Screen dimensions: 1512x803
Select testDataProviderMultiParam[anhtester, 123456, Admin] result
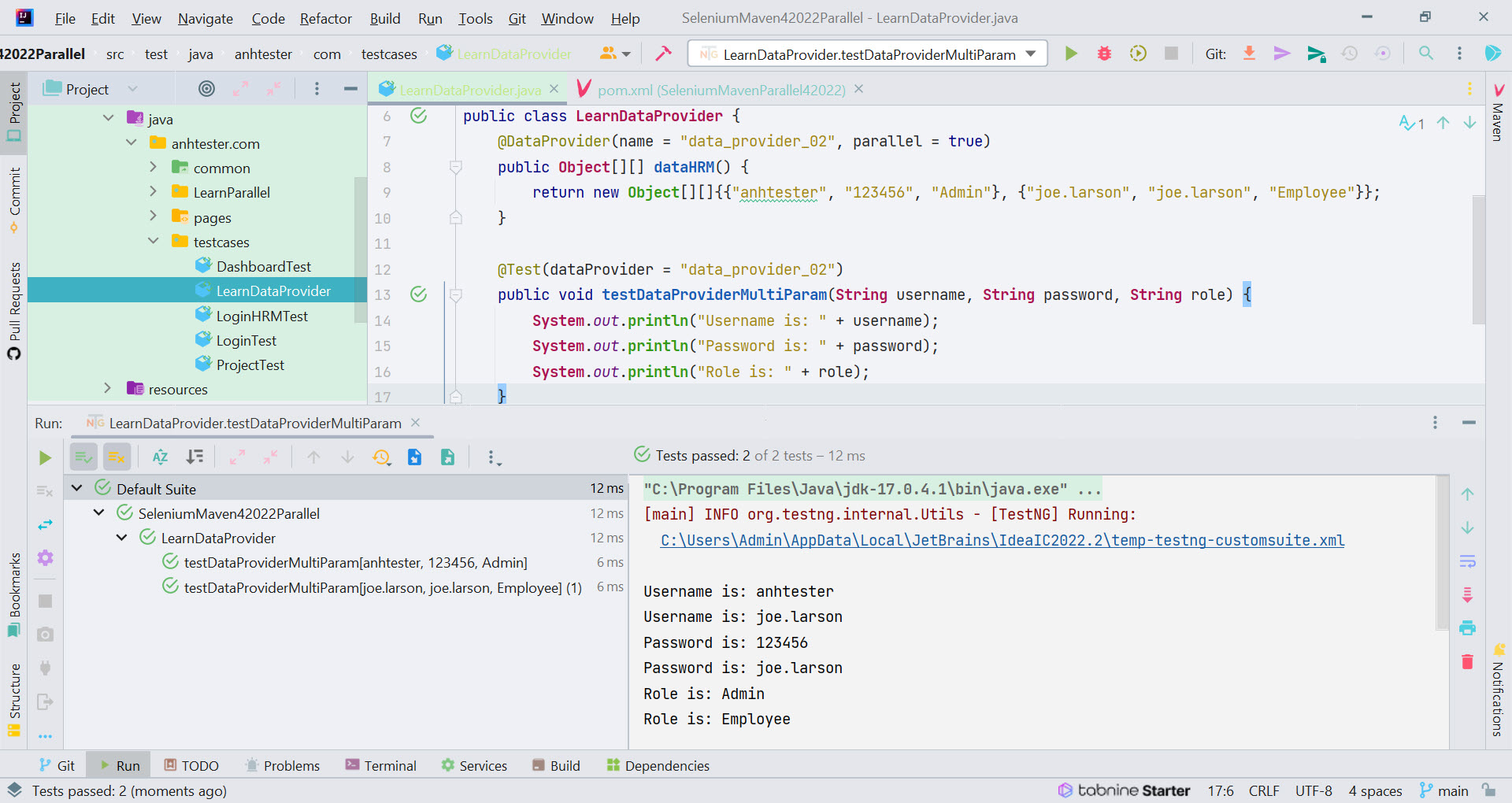[x=355, y=562]
